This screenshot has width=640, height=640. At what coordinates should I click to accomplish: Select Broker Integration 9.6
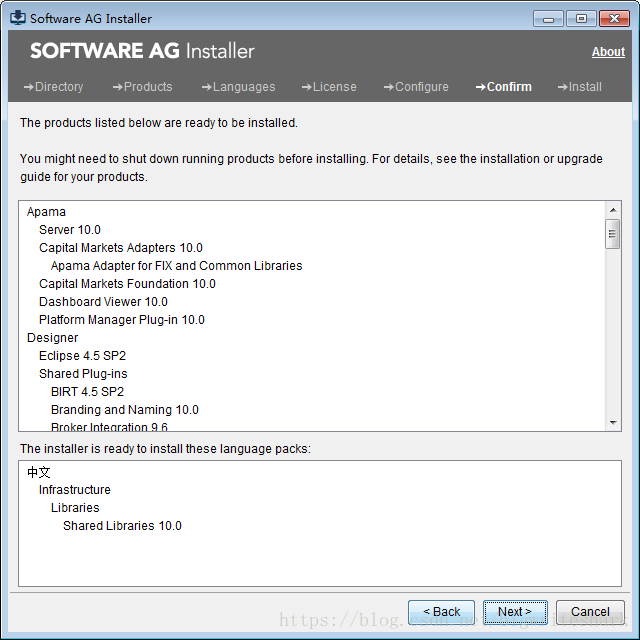tap(109, 426)
